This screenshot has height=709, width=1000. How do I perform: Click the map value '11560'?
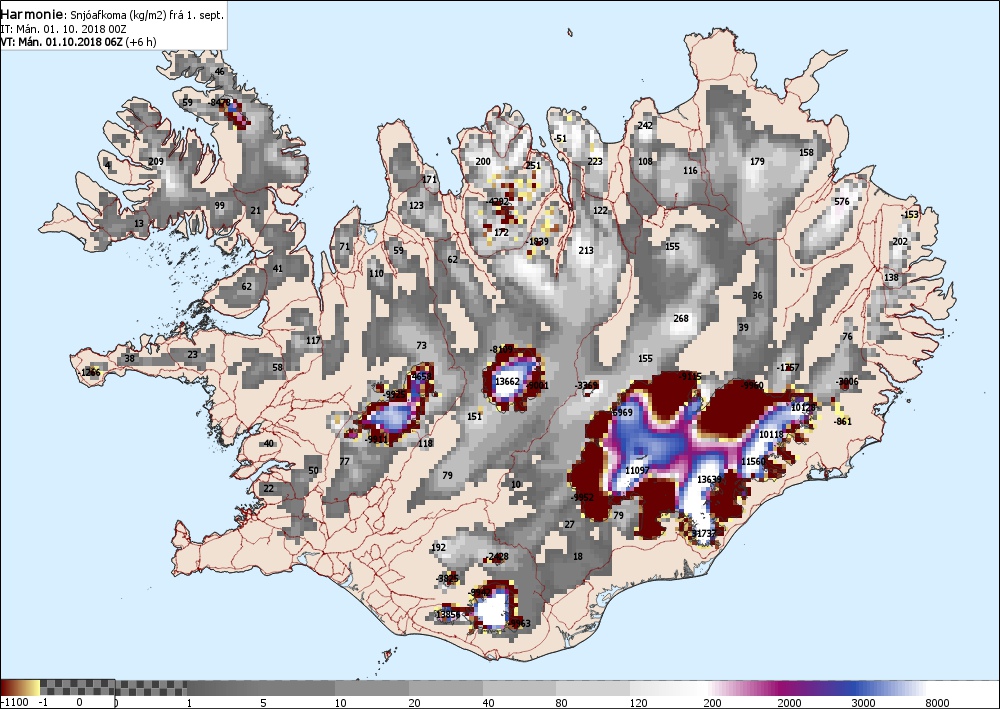753,462
